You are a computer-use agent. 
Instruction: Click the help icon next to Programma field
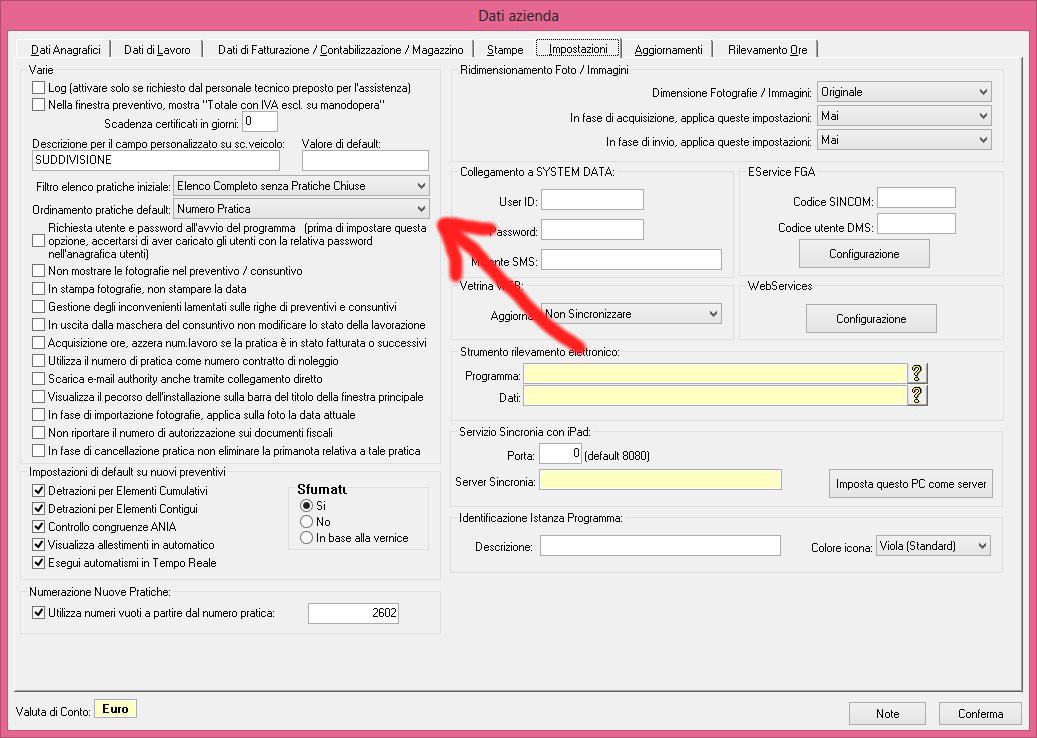pyautogui.click(x=917, y=373)
